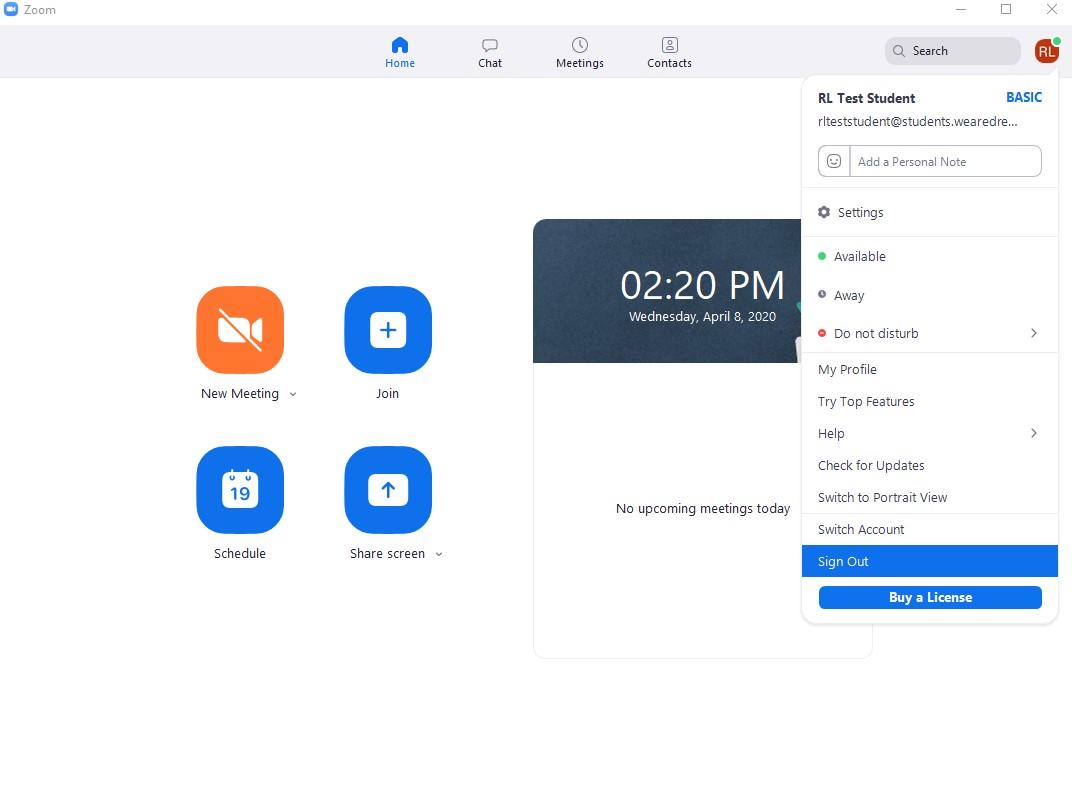Set status to Away
The image size is (1072, 801).
pyautogui.click(x=929, y=295)
